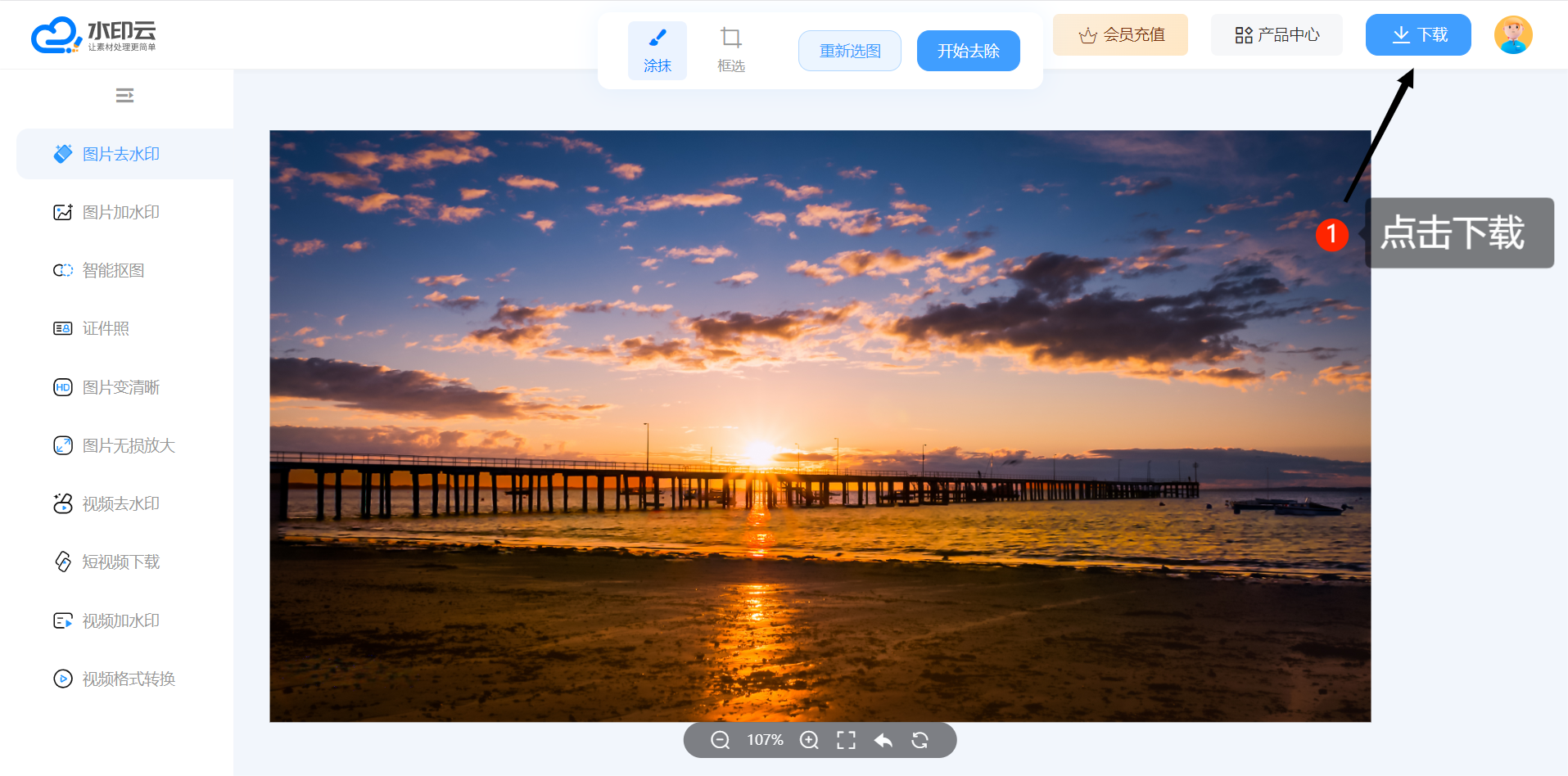Switch to 视频去水印 sidebar item
Viewport: 1568px width, 776px height.
coord(120,504)
